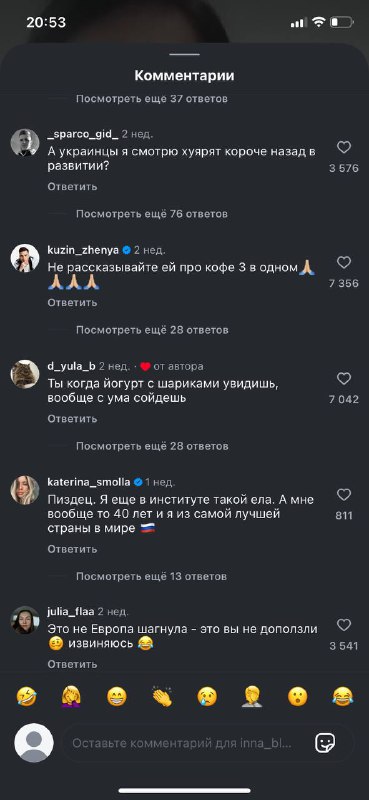
Task: Open d_yula_b's cat avatar thumbnail
Action: (25, 374)
